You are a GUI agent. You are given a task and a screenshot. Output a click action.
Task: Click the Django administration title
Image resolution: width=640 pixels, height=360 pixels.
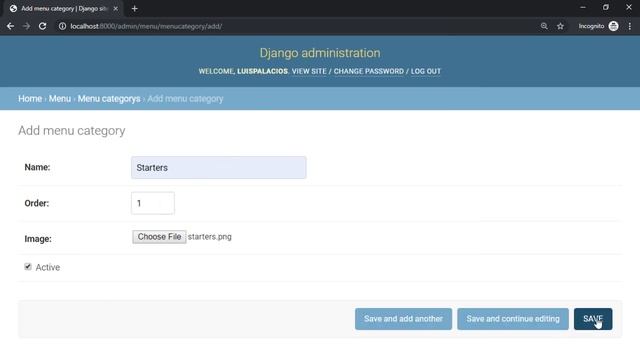pos(320,53)
